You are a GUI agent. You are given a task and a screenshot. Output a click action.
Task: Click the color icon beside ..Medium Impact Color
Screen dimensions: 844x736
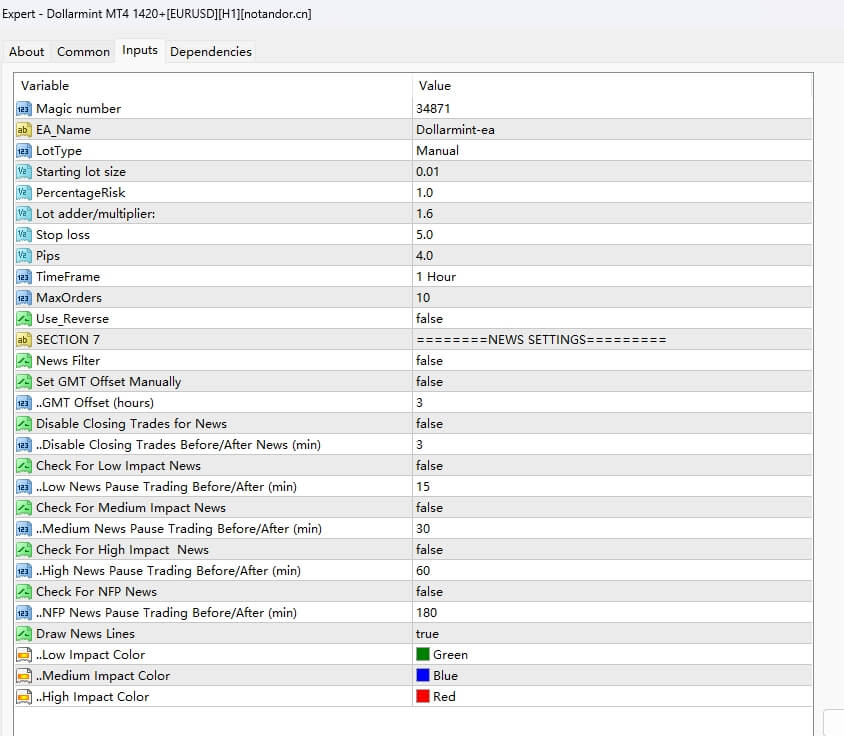click(x=24, y=676)
